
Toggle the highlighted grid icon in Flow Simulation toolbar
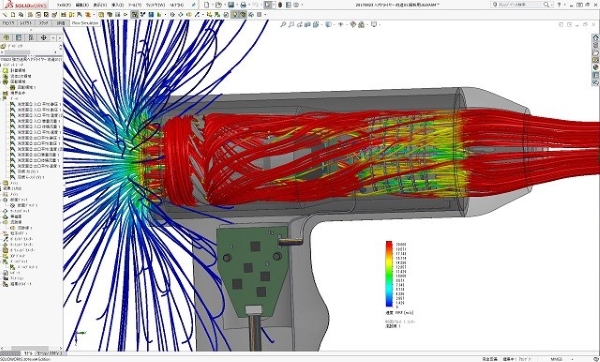coord(134,15)
